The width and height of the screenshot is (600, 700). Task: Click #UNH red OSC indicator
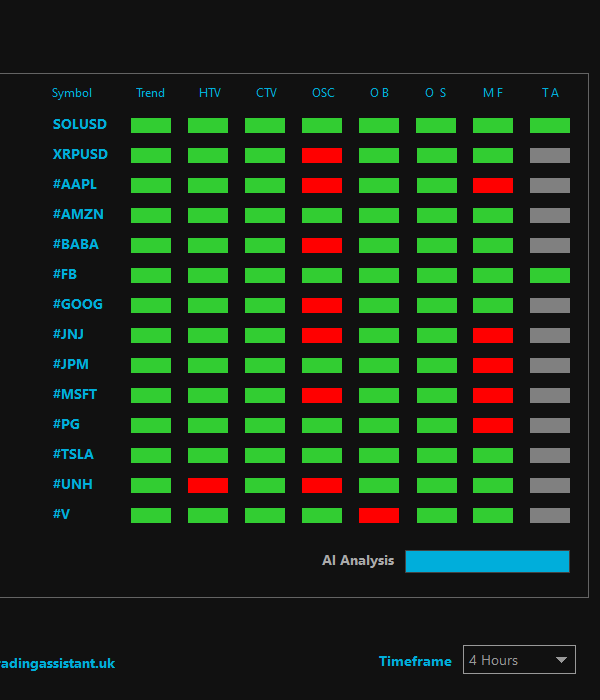click(x=322, y=485)
